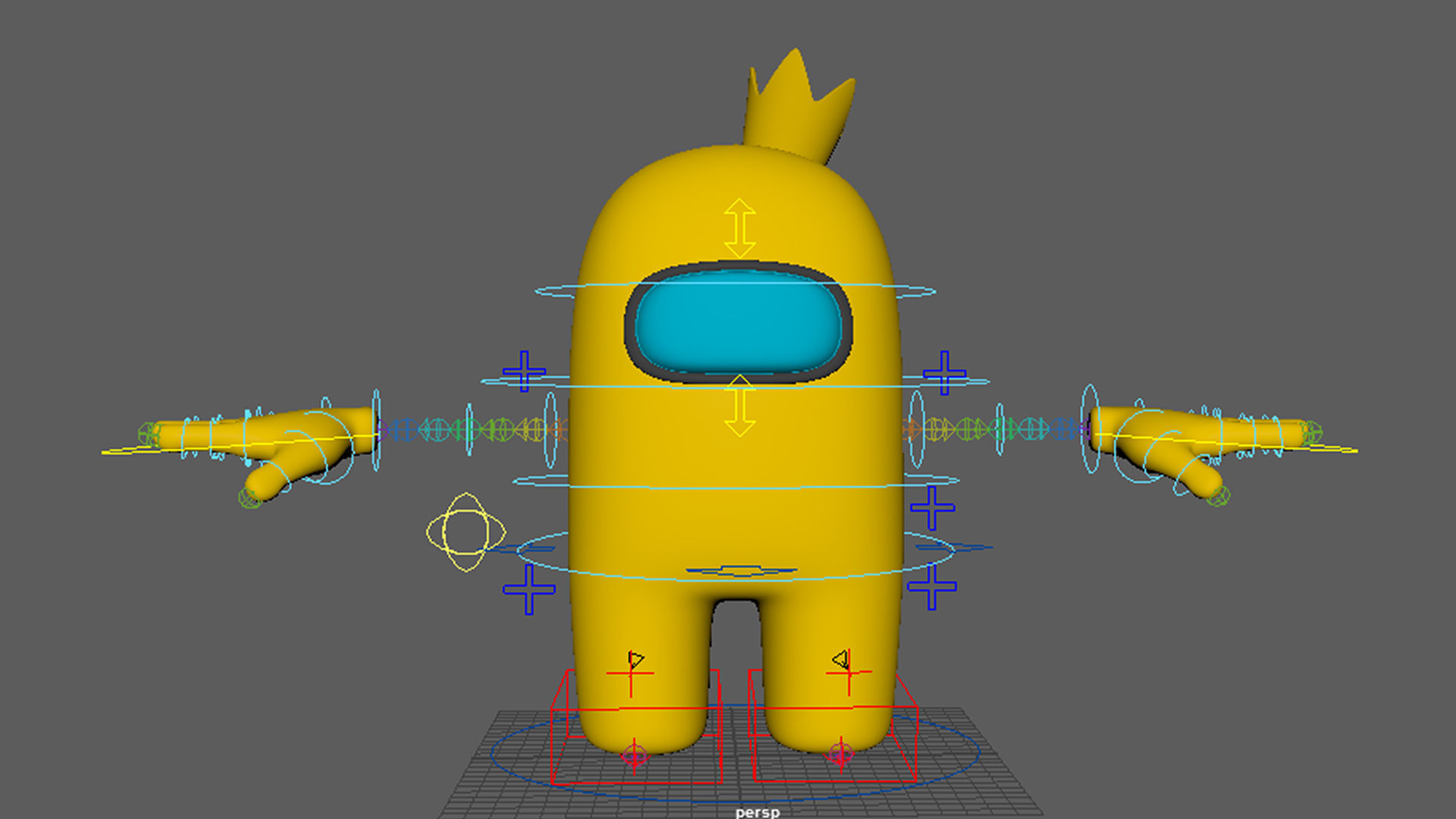Select the lowest blue plus control on the left side

click(529, 588)
